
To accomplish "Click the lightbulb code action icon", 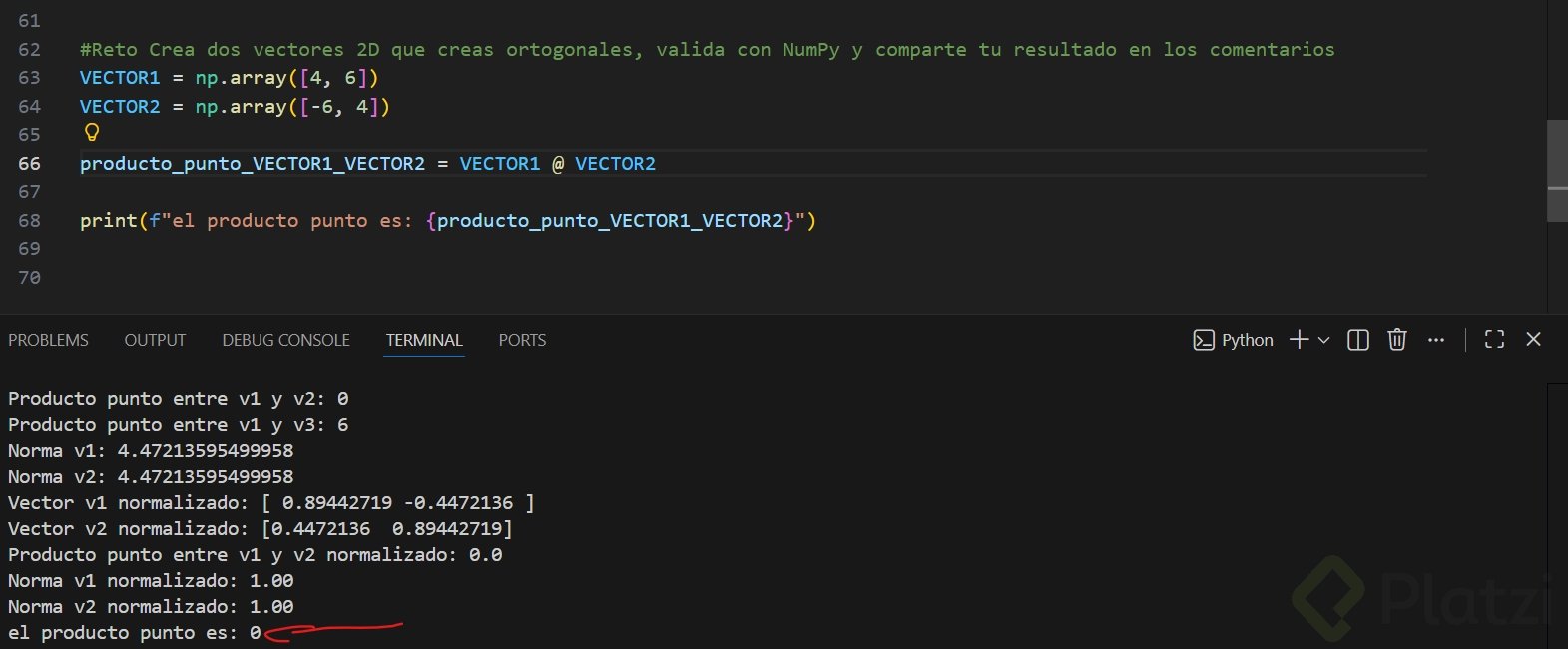I will point(92,133).
